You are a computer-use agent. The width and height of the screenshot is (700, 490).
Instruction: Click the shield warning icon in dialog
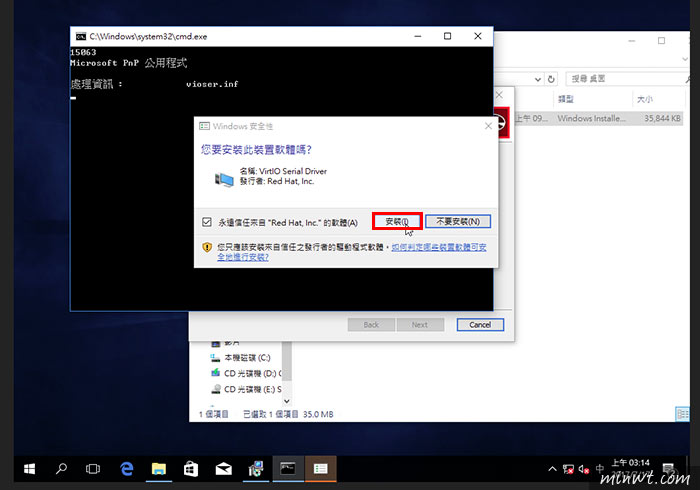pyautogui.click(x=207, y=247)
